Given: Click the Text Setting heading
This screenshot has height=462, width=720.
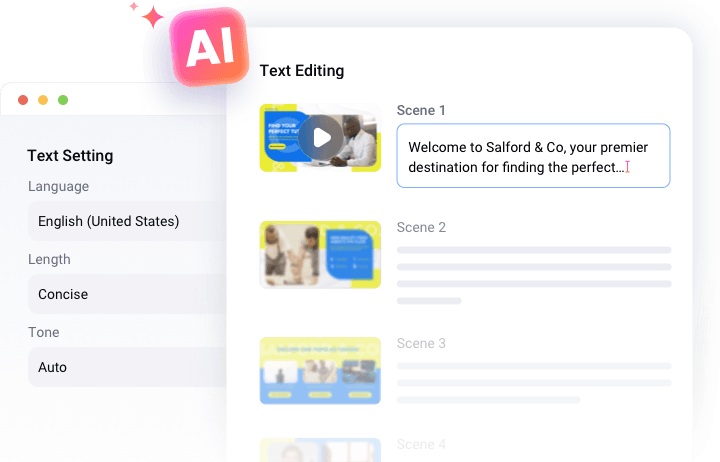Looking at the screenshot, I should 70,156.
